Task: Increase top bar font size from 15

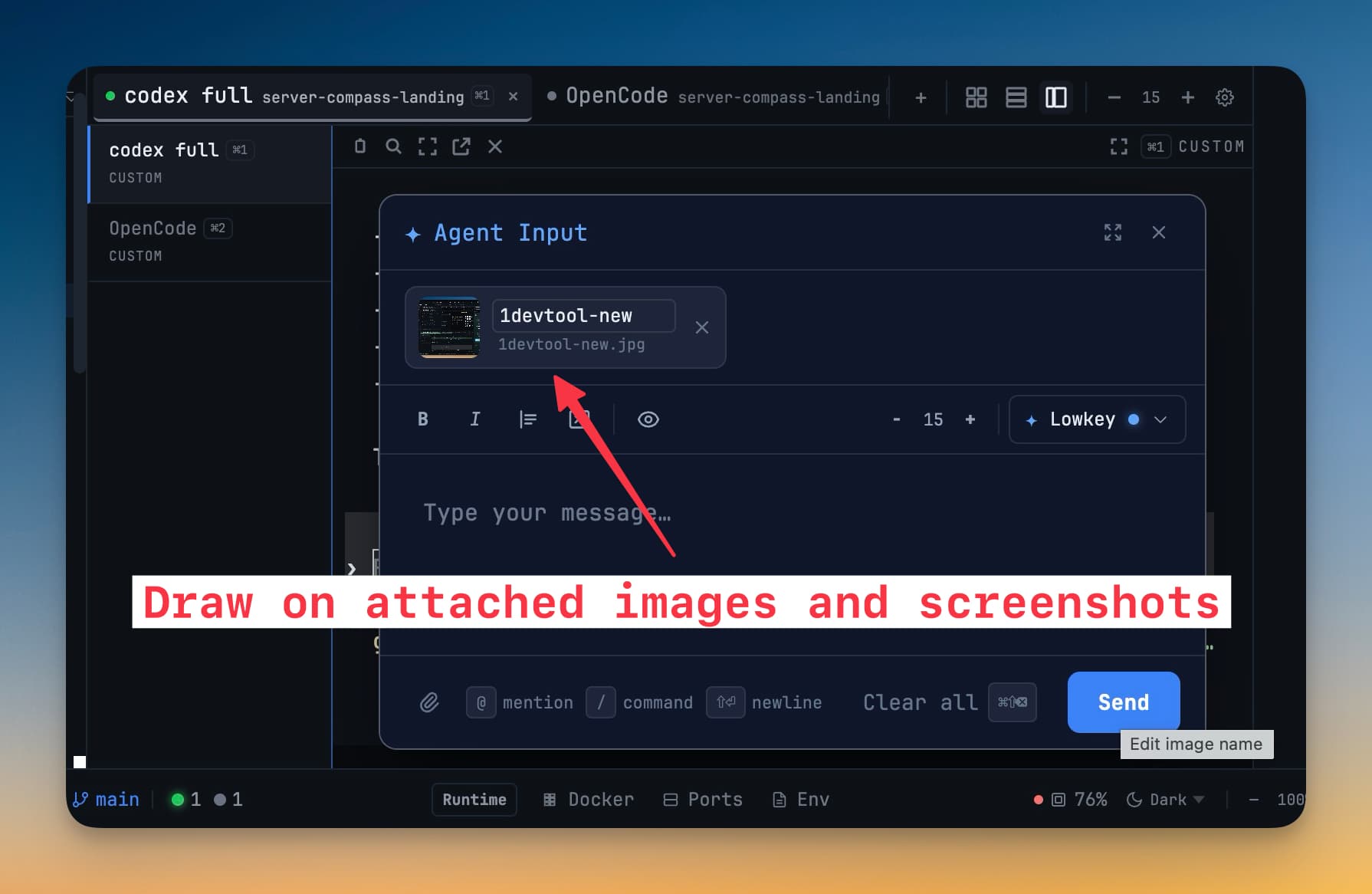Action: 1187,97
